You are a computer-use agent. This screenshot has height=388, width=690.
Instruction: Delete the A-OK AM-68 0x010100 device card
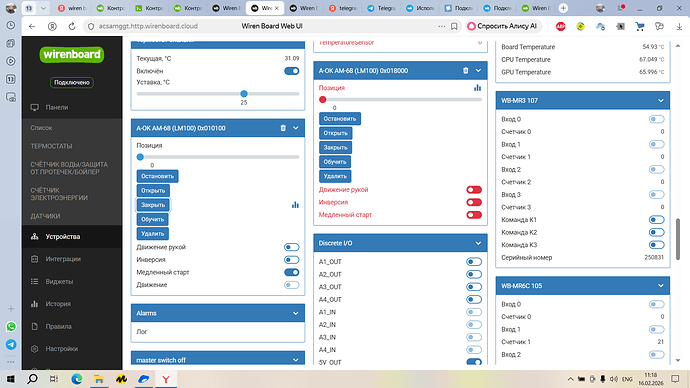[283, 128]
